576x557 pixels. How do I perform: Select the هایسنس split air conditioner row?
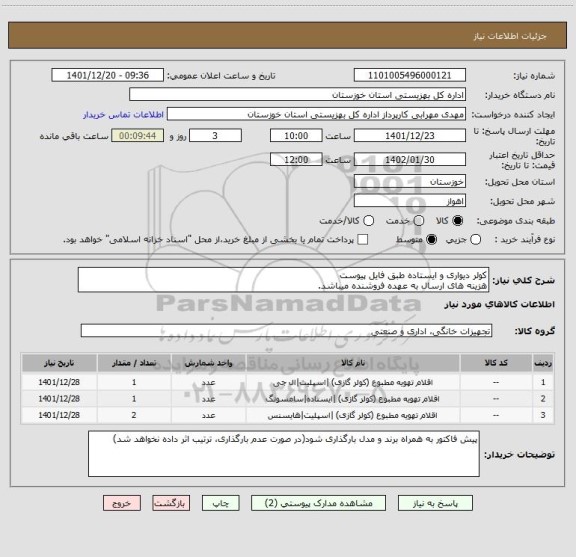pyautogui.click(x=288, y=415)
